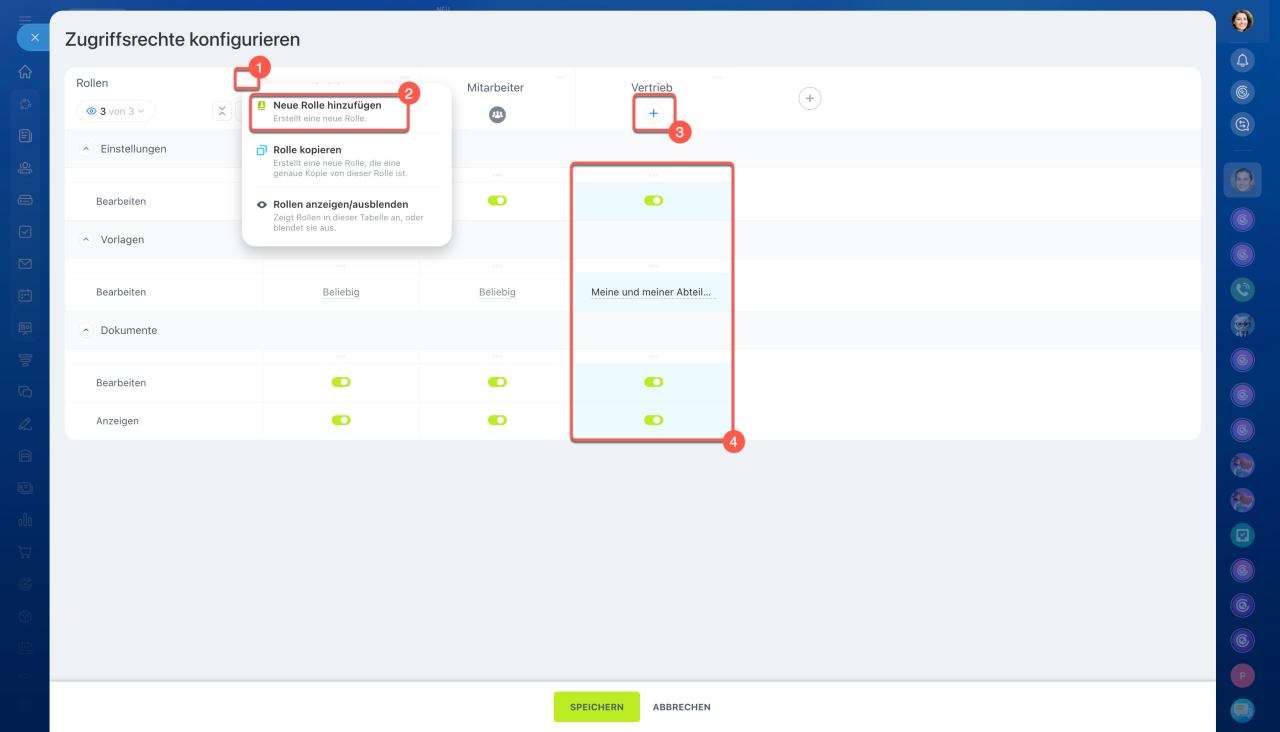Toggle Dokumente Anzeigen for Vertrieb

point(653,420)
